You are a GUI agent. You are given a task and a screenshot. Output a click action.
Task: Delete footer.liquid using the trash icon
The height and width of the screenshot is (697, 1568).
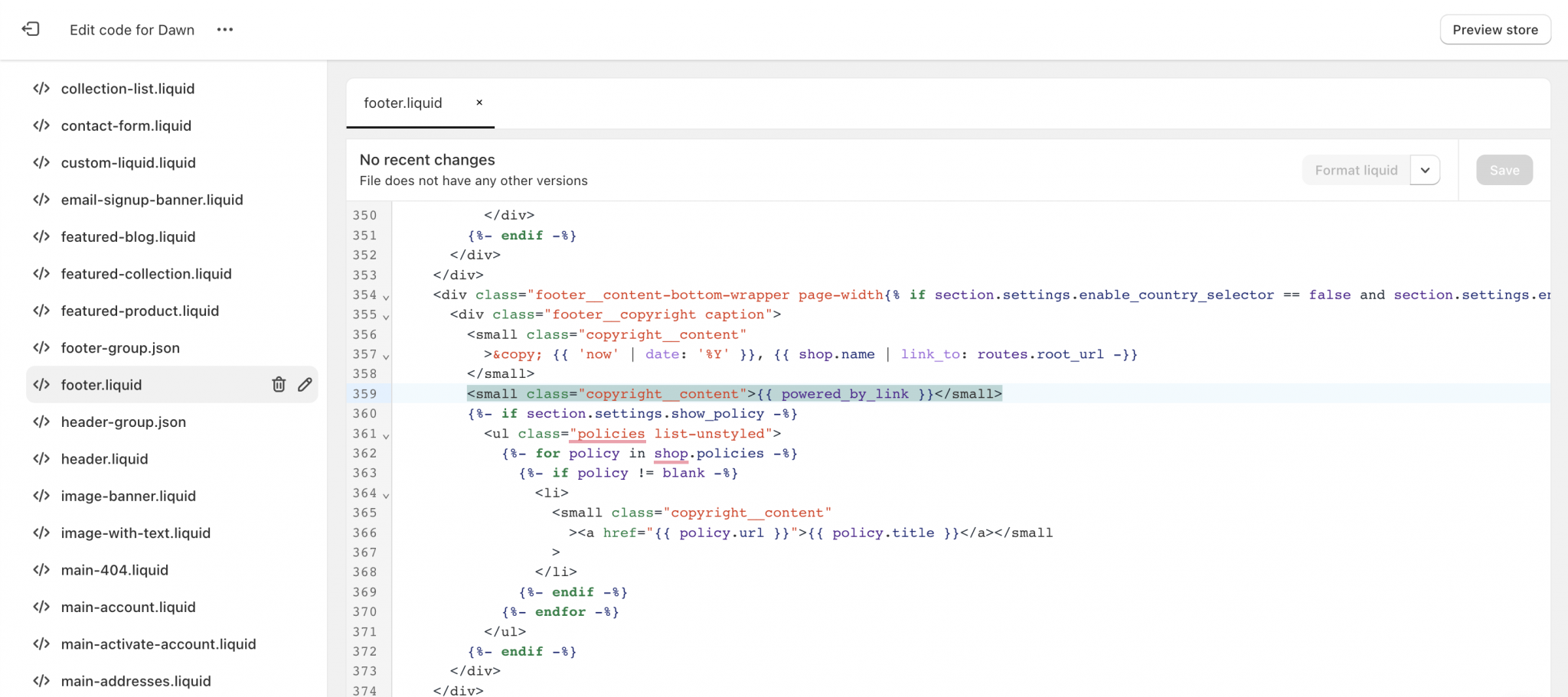tap(279, 385)
